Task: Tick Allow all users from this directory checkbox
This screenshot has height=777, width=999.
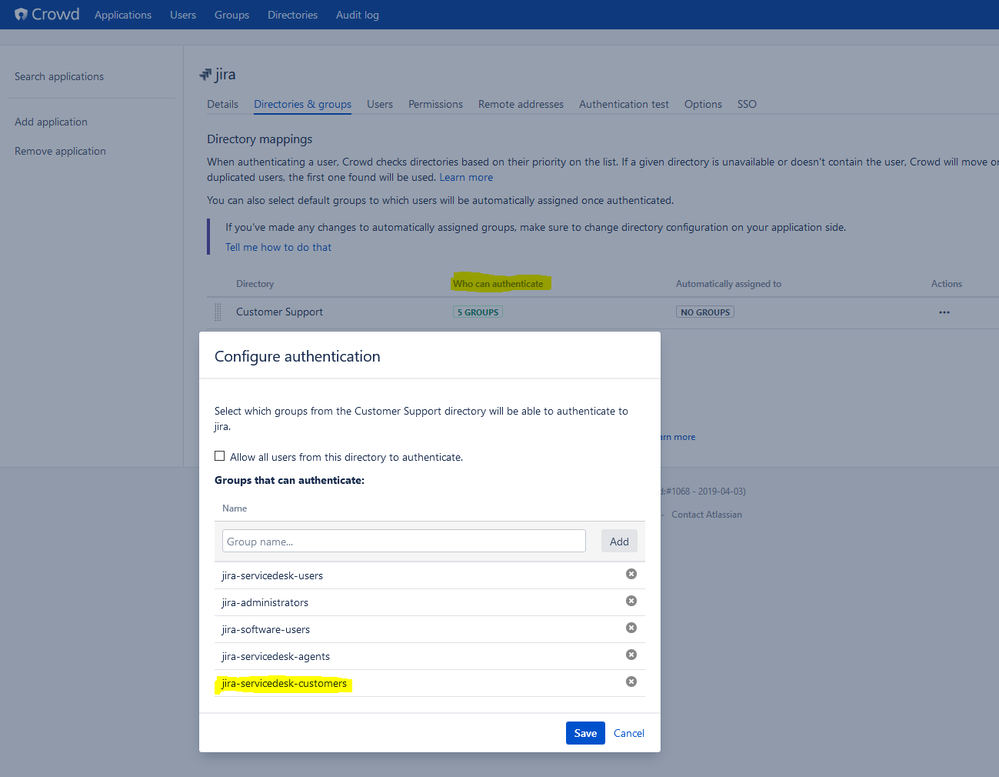Action: click(x=220, y=456)
